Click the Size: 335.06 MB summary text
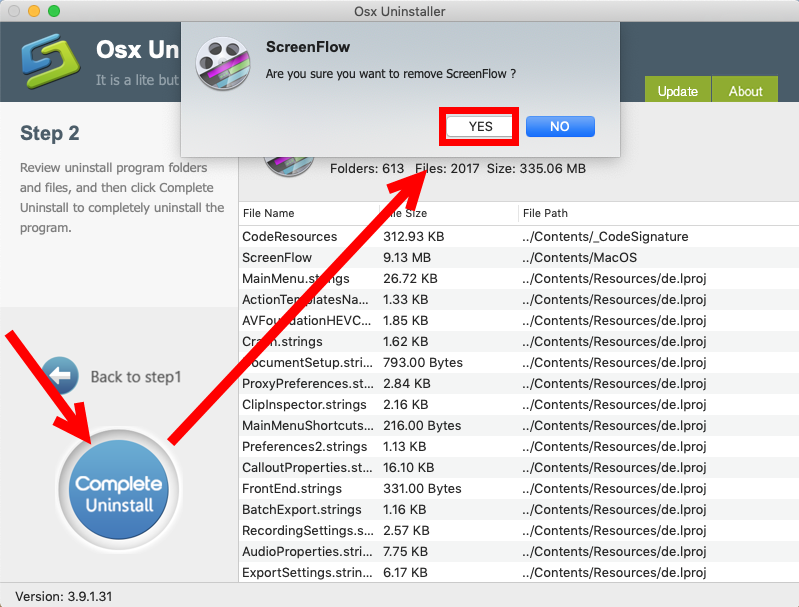Viewport: 799px width, 607px height. point(536,168)
